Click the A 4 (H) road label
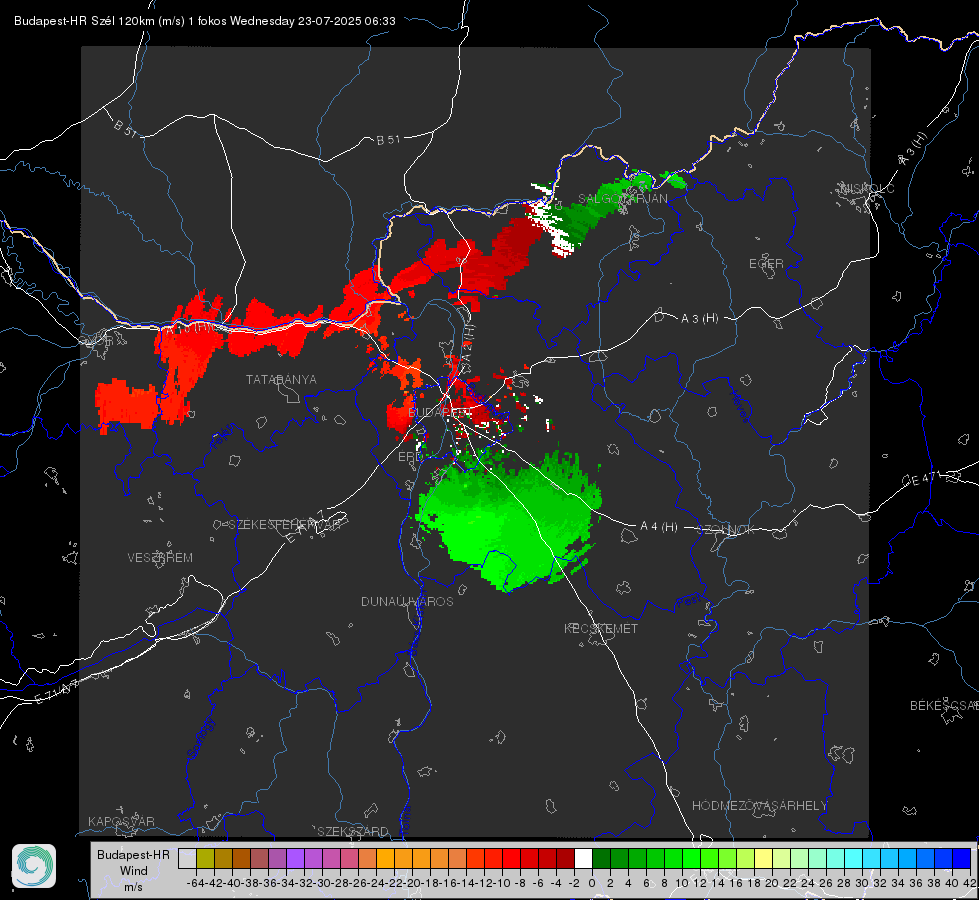Screen dimensions: 979x900 [x=659, y=527]
